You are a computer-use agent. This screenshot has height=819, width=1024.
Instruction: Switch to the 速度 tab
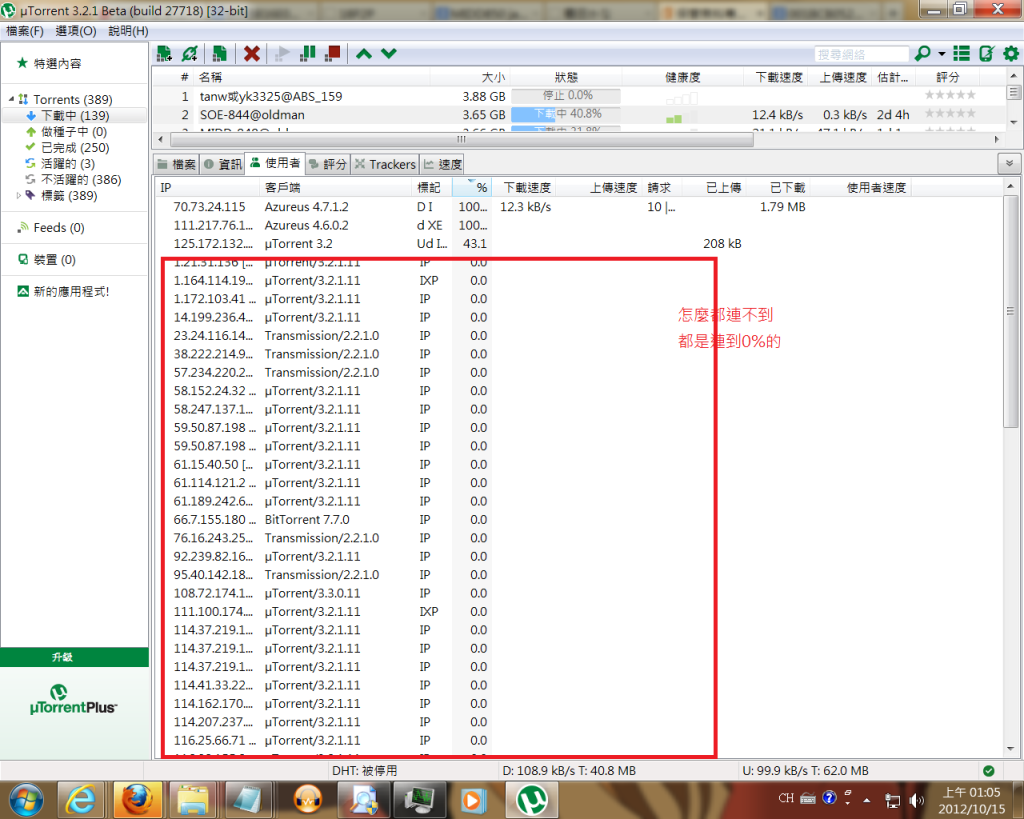tap(443, 164)
